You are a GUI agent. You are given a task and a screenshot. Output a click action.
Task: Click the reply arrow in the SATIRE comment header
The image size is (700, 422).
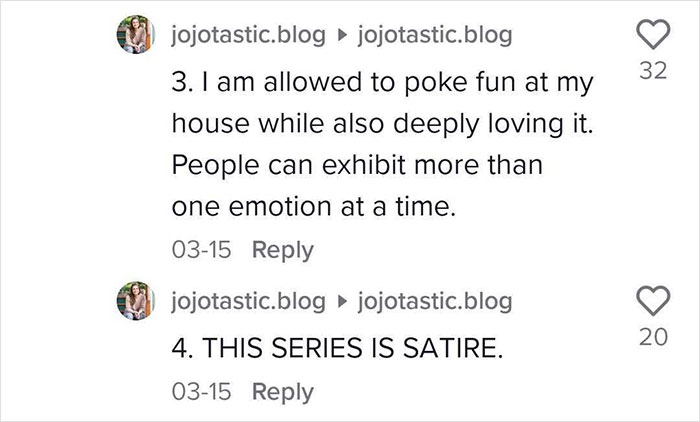[x=342, y=300]
